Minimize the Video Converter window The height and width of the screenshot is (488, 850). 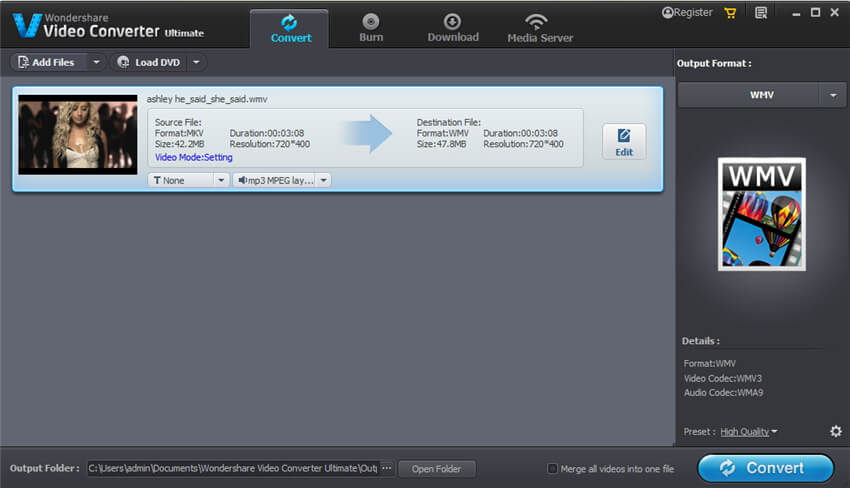click(x=796, y=13)
